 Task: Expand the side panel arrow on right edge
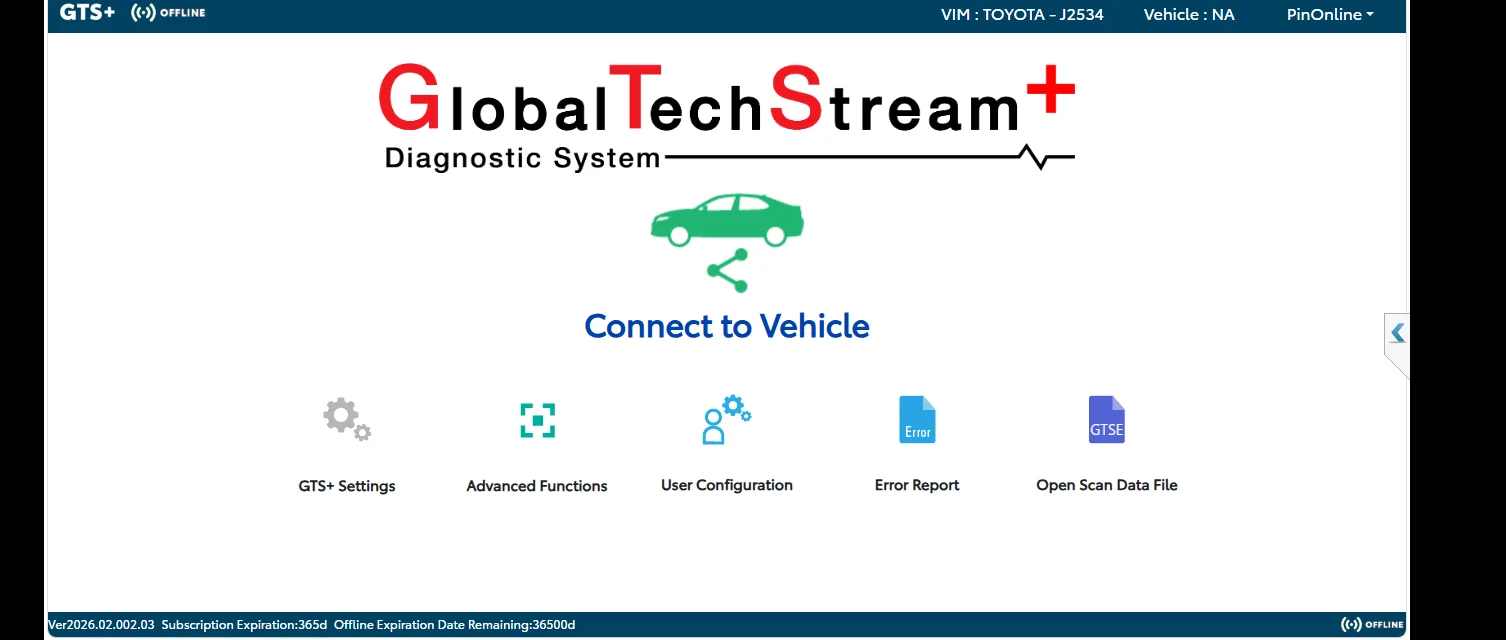(x=1397, y=333)
